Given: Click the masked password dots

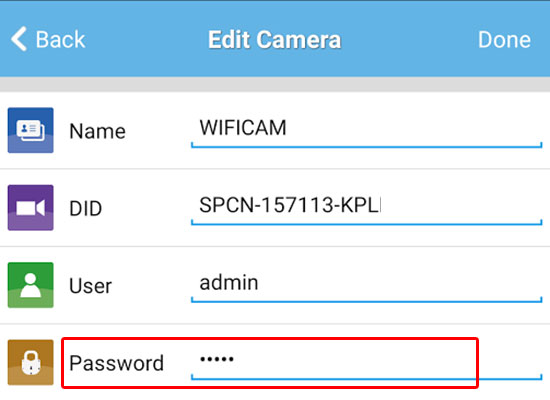Looking at the screenshot, I should click(217, 359).
